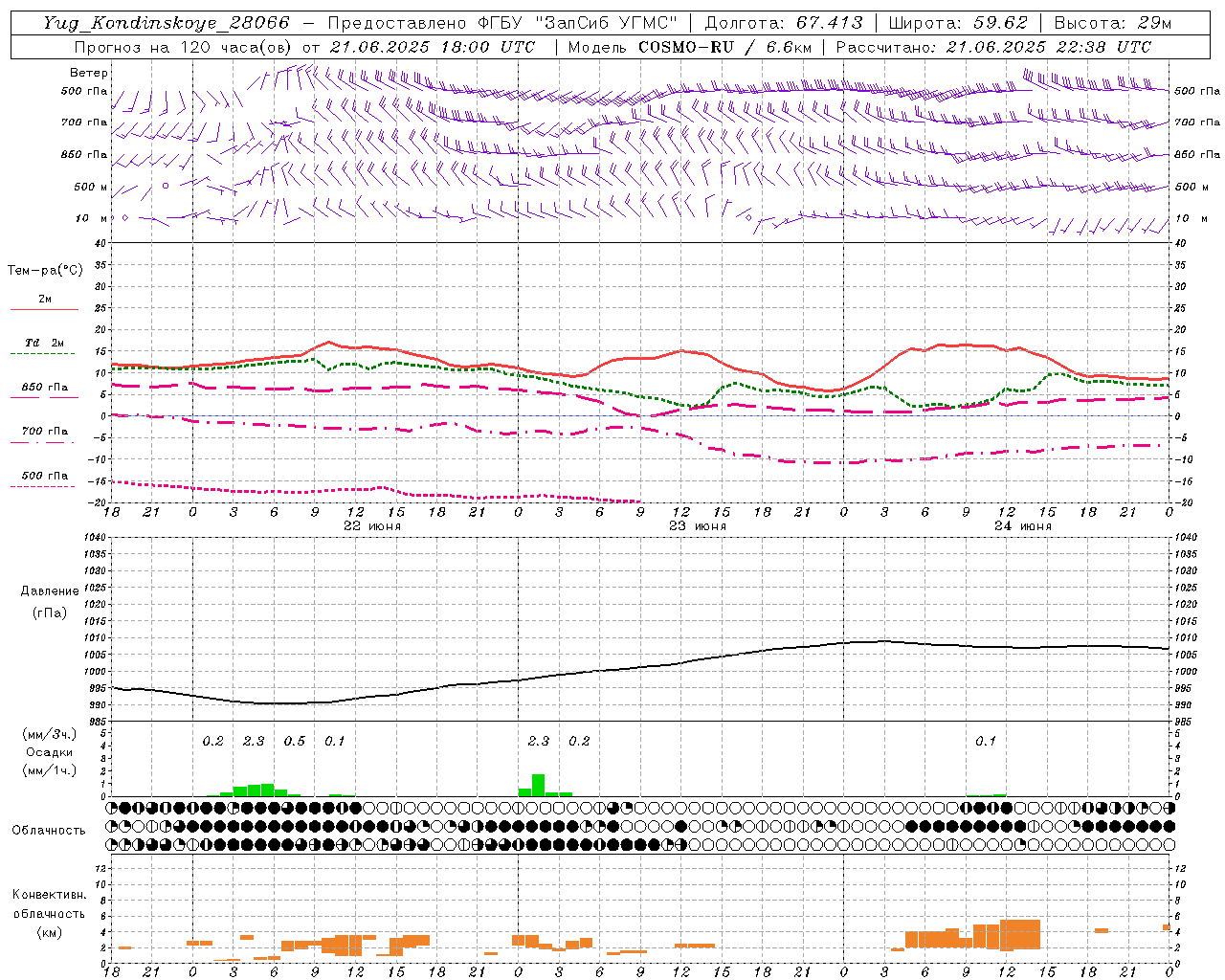Select the text Предоставлено ФГБУ "ЗапСиб УГМС"
This screenshot has height=980, width=1225.
coord(503,23)
